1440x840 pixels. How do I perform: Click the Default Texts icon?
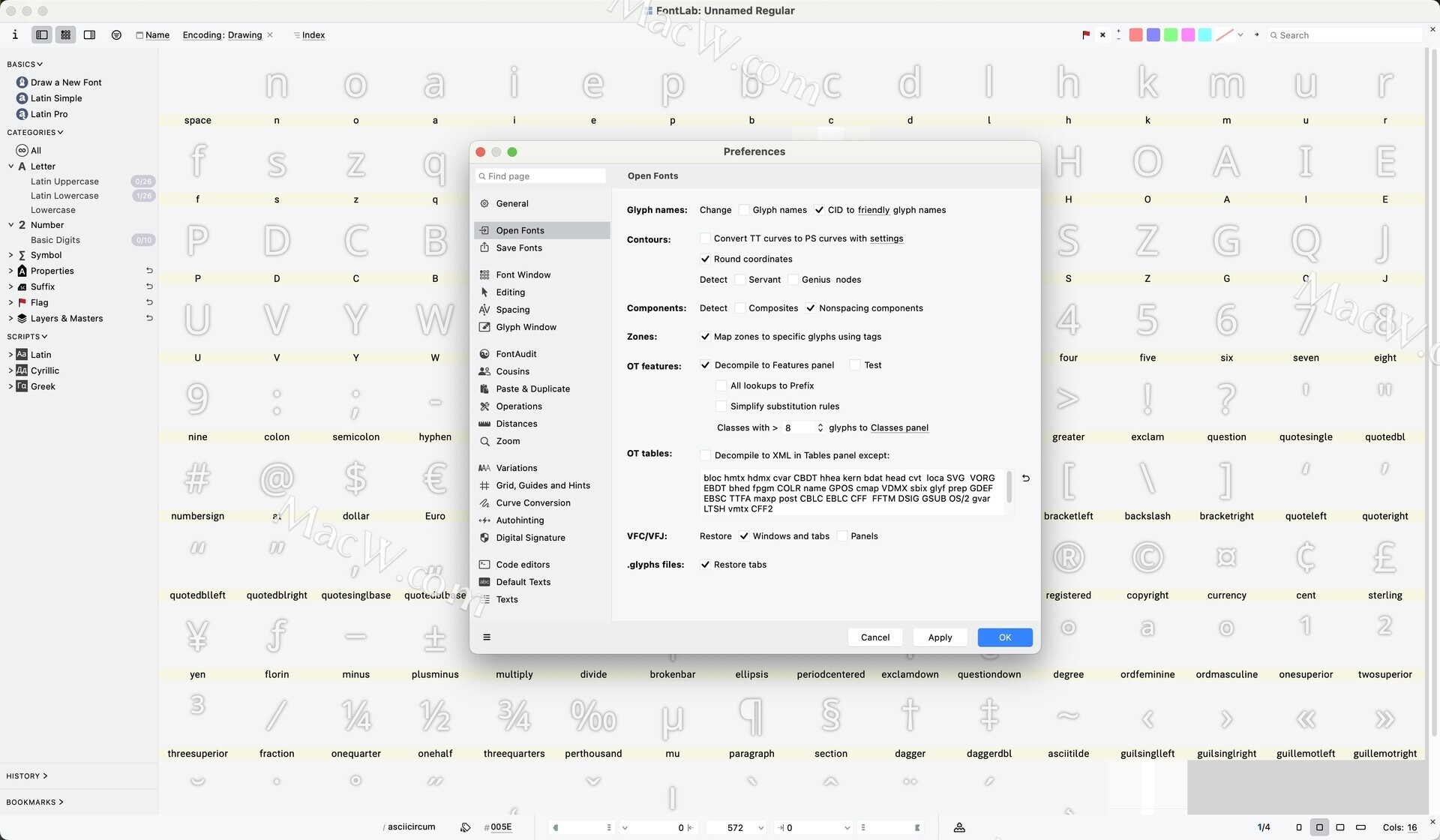tap(484, 582)
